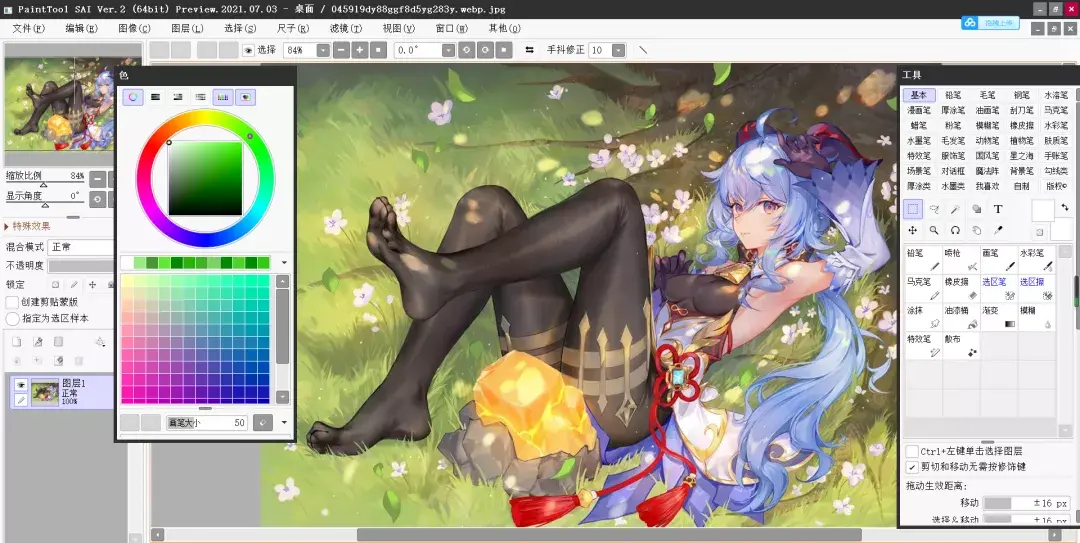Select the Text (T) tool

[x=998, y=209]
